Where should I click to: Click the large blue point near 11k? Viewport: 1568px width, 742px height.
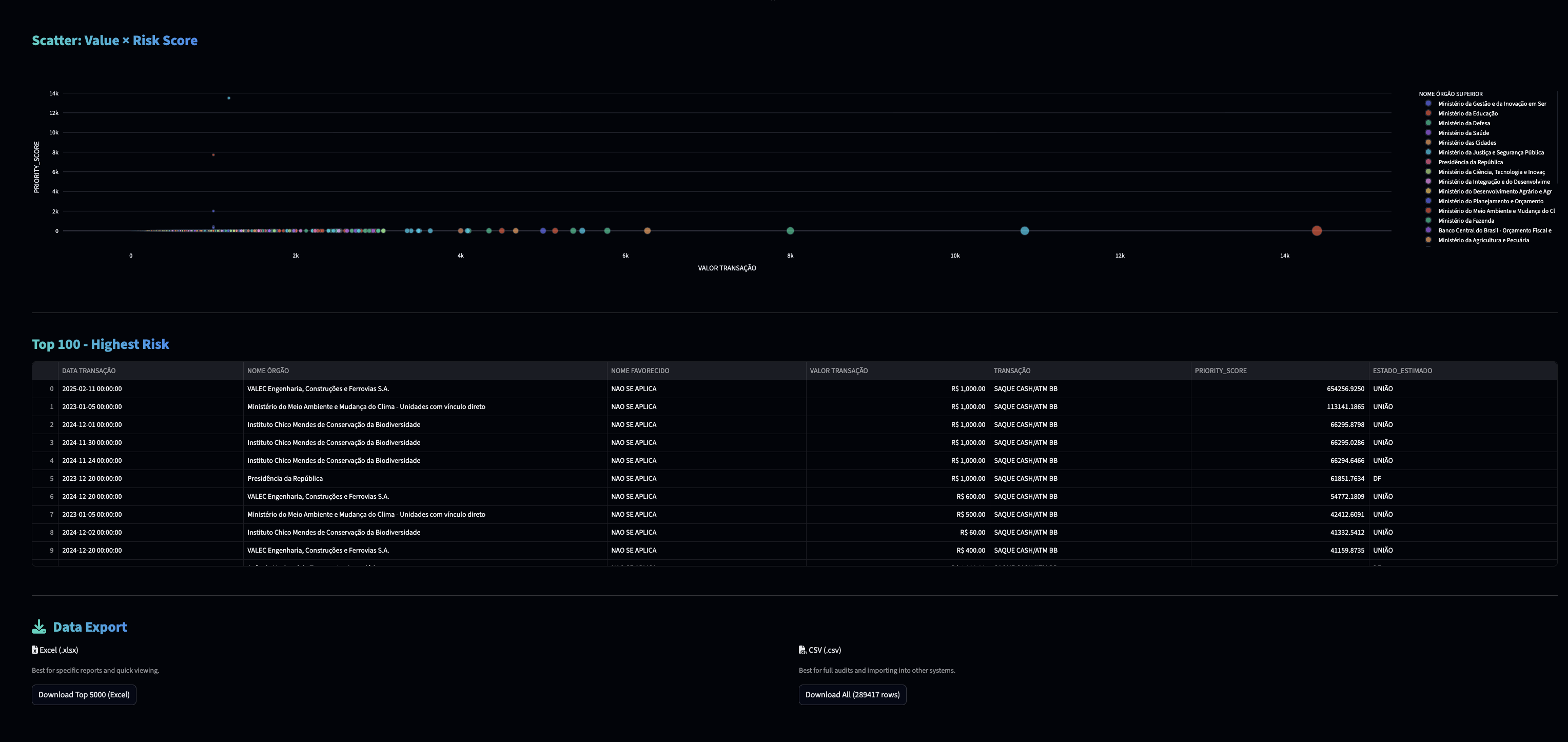click(1025, 231)
